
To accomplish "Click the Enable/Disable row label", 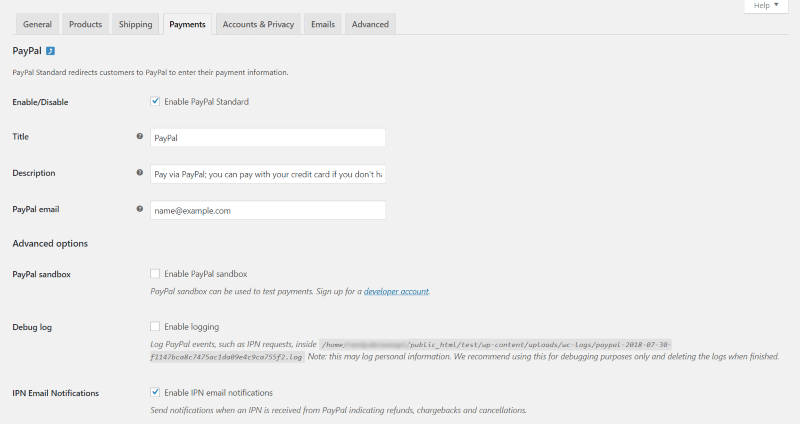I will tap(40, 102).
